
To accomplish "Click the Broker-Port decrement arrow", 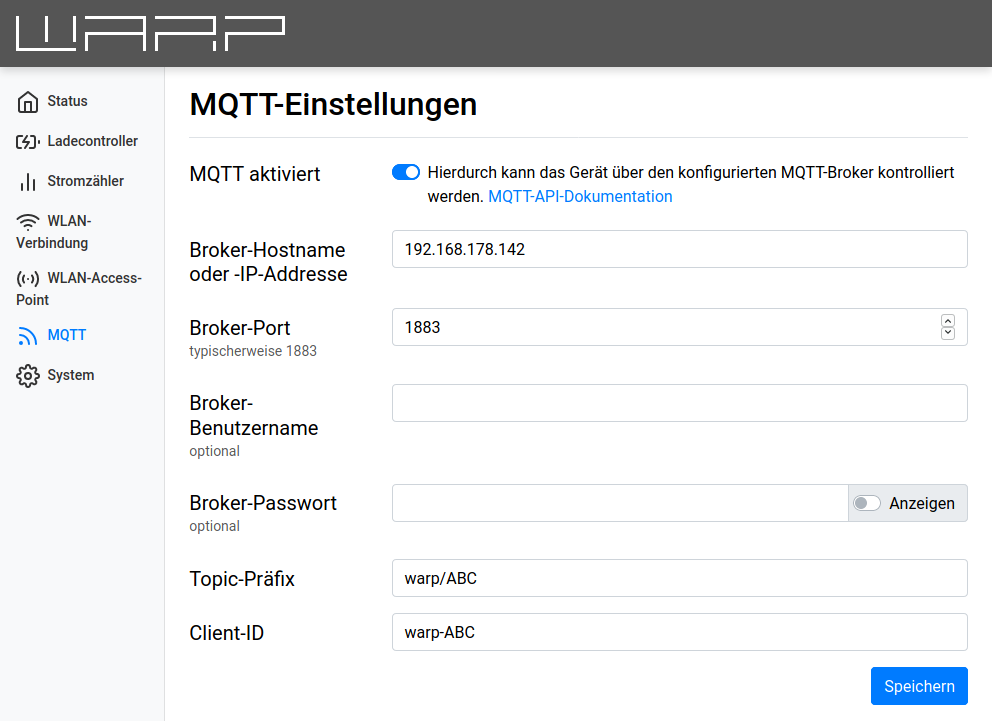I will (947, 332).
